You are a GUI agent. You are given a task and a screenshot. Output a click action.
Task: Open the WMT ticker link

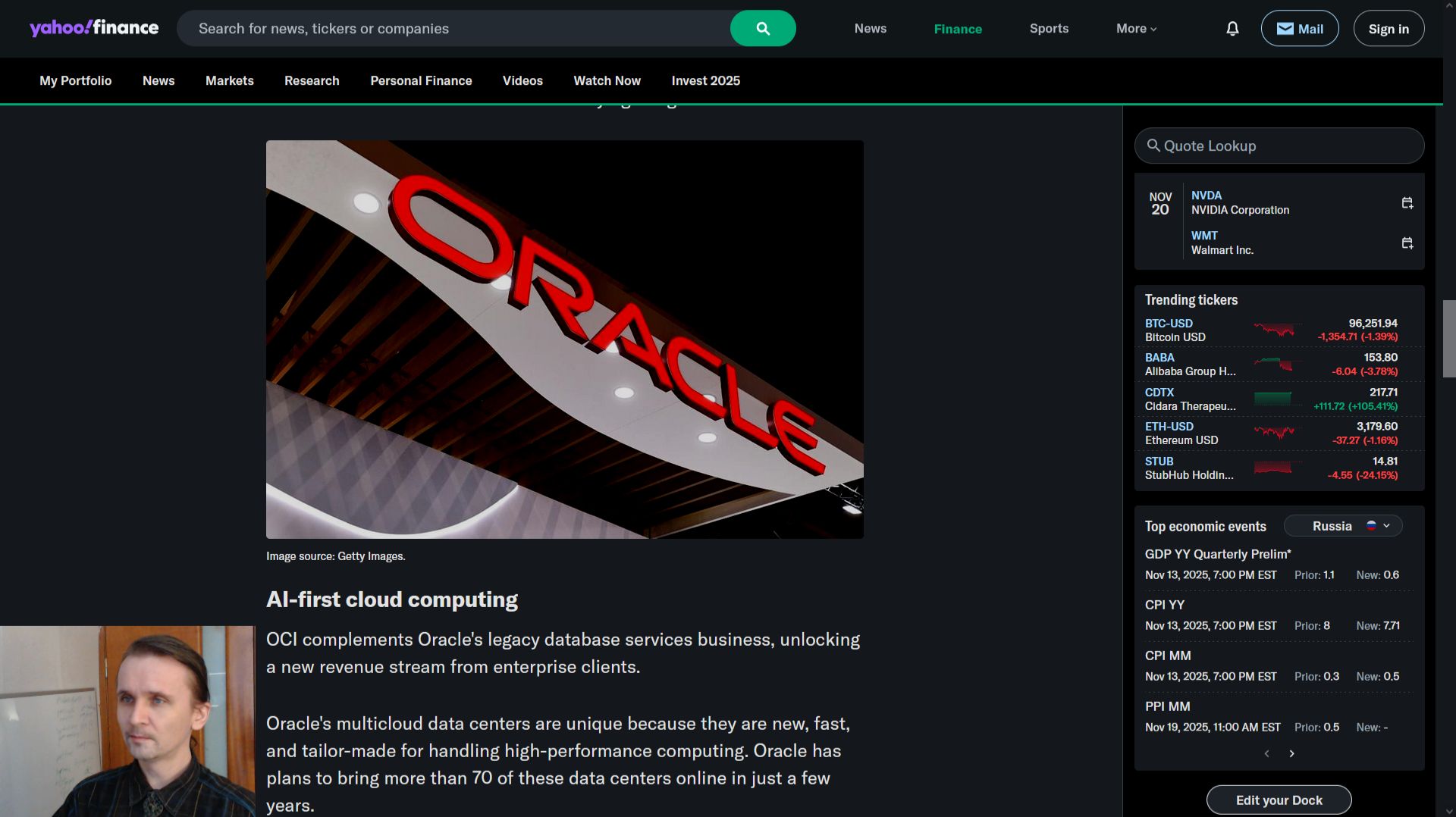(1204, 236)
